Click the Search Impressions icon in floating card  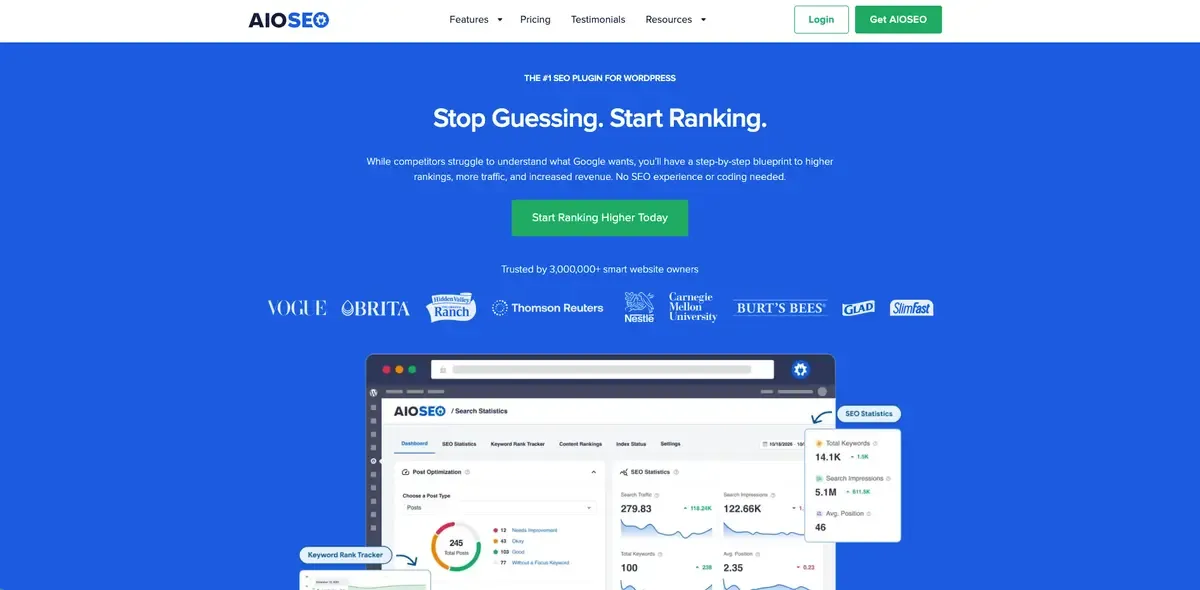819,479
